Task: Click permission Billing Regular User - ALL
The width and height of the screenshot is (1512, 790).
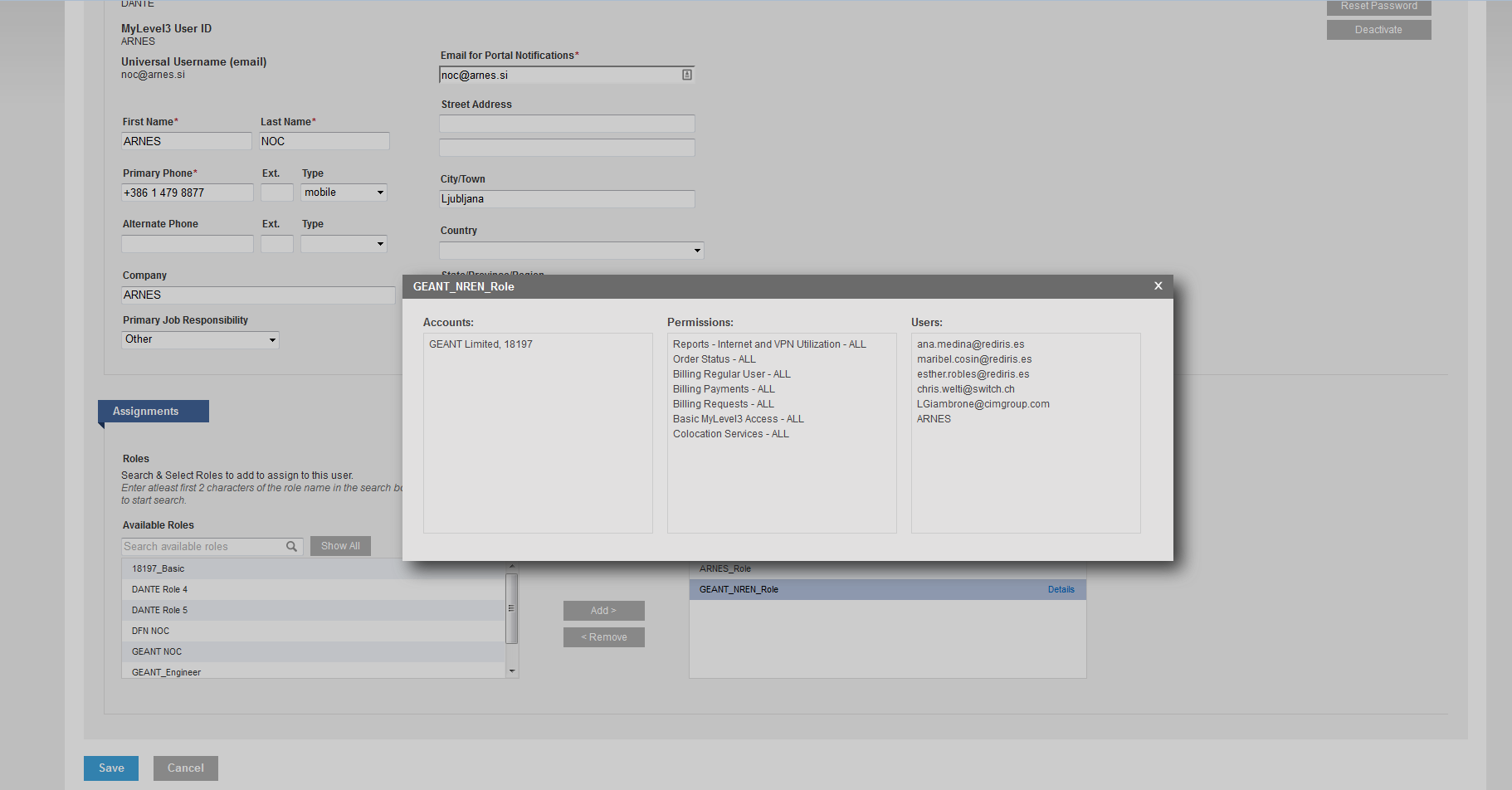Action: click(x=732, y=374)
